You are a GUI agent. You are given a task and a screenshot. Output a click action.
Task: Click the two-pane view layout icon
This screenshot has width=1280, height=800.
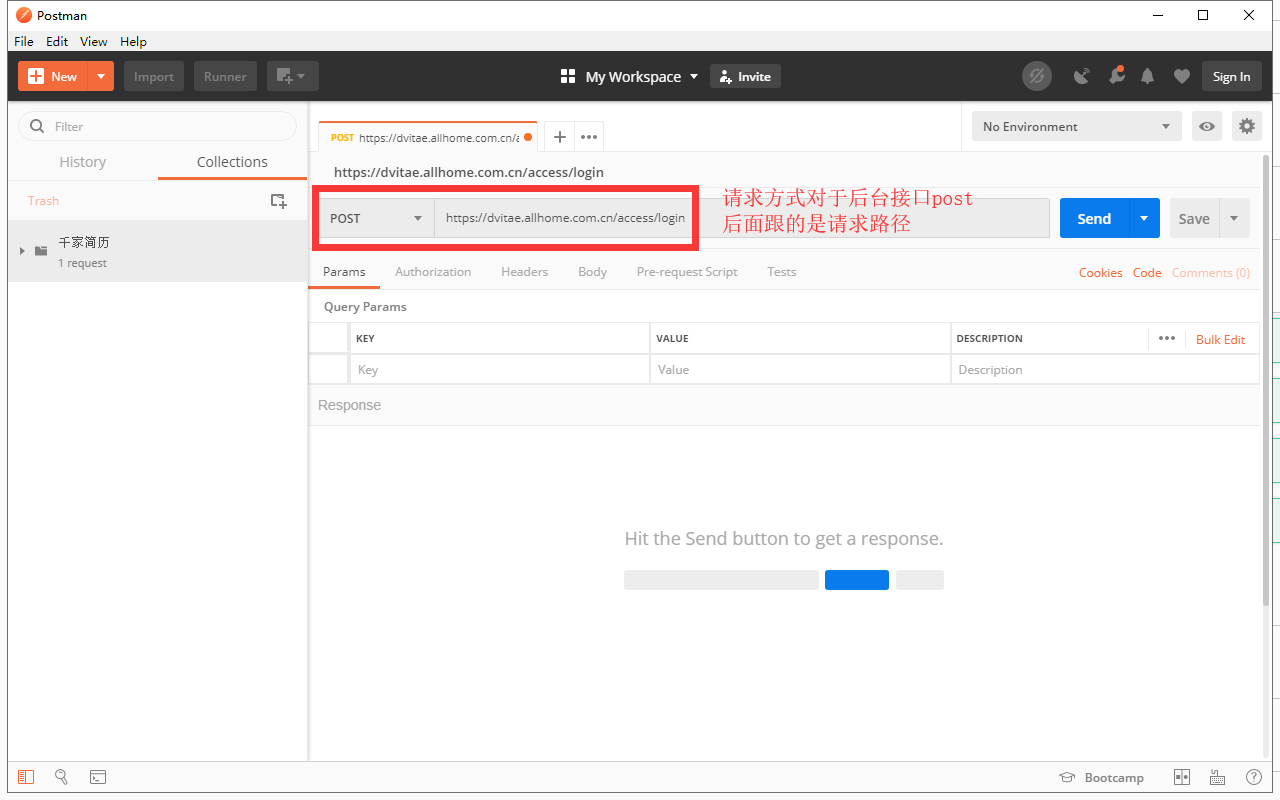(x=1181, y=777)
